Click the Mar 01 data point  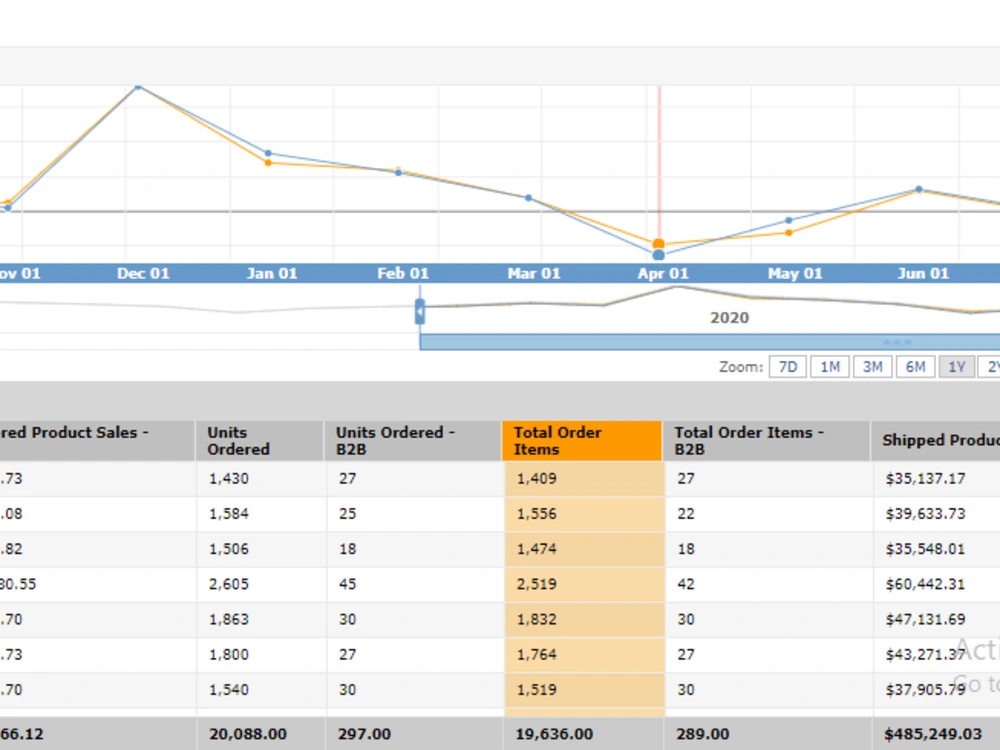pyautogui.click(x=529, y=198)
